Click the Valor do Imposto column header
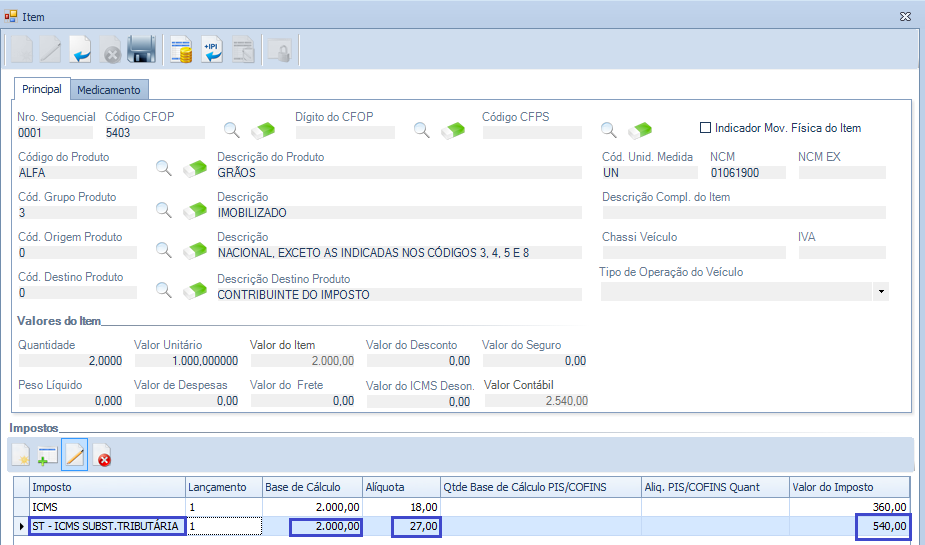Screen dimensions: 925x545 [x=850, y=487]
